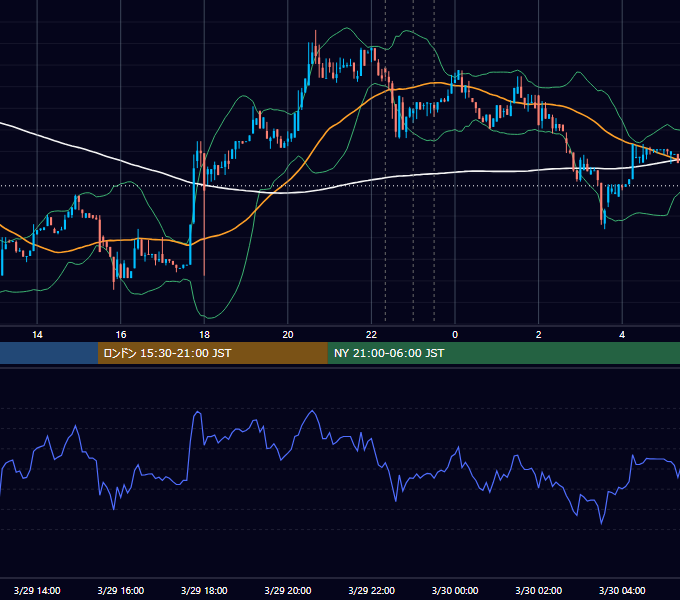Select the tall red candle wick at 18:00
The width and height of the screenshot is (680, 600).
(x=204, y=217)
